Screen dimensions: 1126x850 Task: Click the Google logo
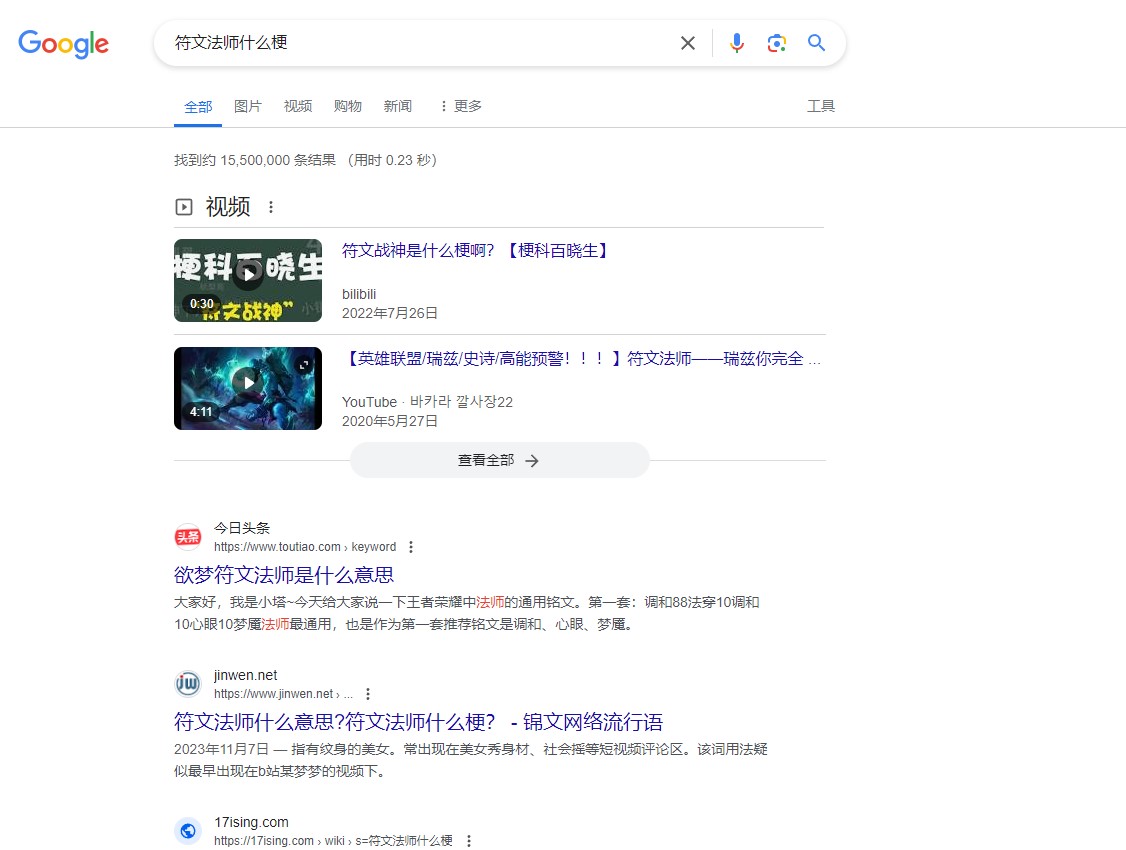pyautogui.click(x=63, y=43)
